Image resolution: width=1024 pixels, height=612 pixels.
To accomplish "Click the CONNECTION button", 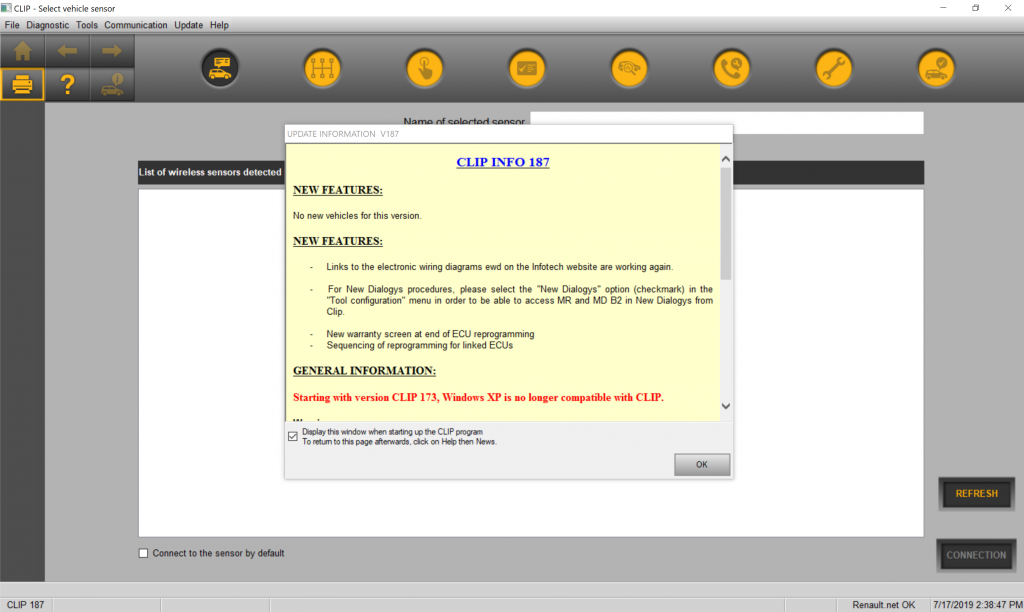I will click(x=976, y=555).
